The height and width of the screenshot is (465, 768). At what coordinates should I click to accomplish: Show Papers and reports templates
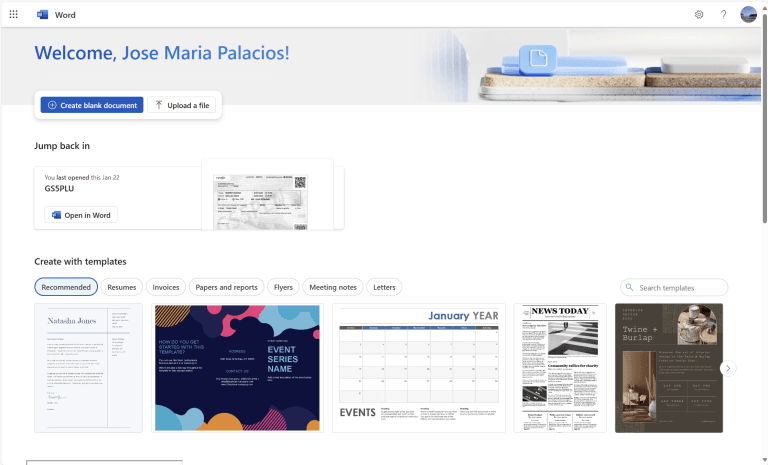coord(226,287)
